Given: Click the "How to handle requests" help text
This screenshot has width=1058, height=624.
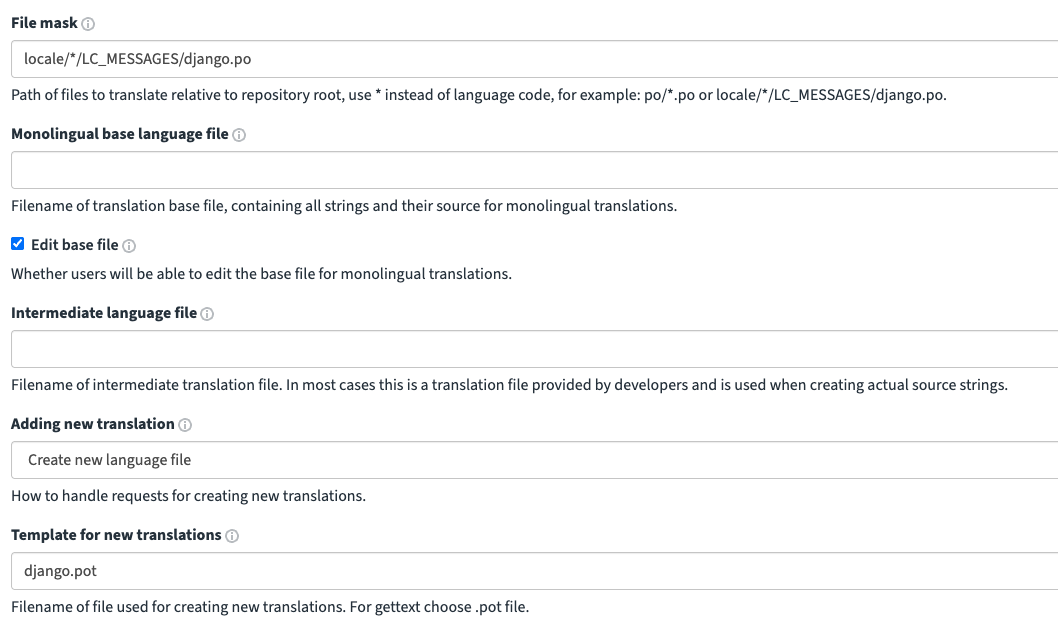Looking at the screenshot, I should [x=188, y=496].
